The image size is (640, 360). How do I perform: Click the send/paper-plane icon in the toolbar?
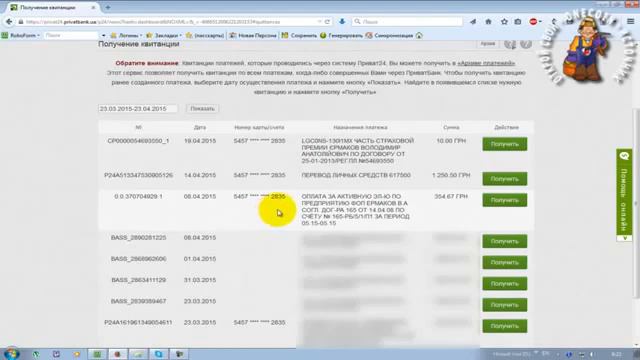[473, 22]
